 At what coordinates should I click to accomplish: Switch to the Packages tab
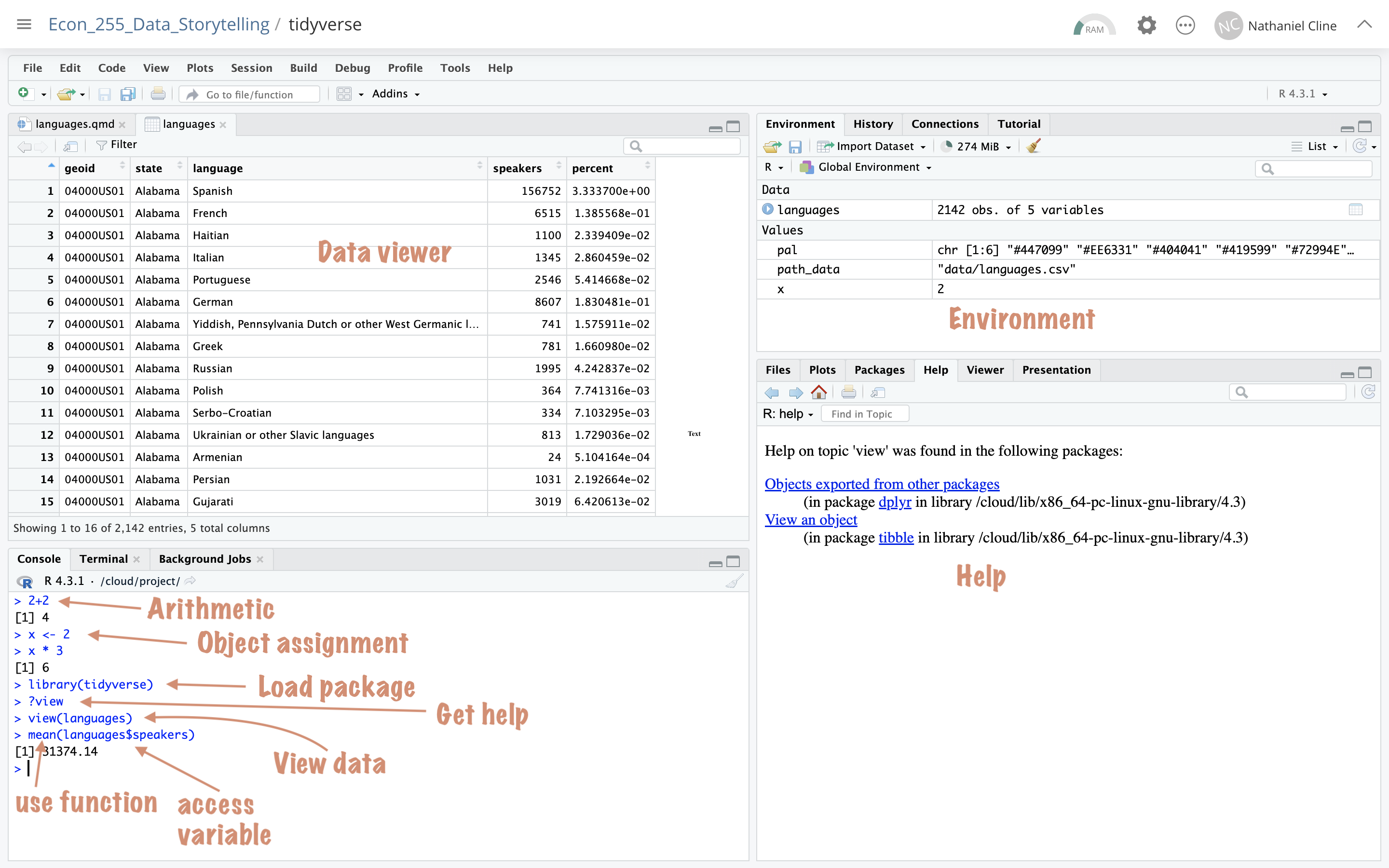click(x=879, y=370)
